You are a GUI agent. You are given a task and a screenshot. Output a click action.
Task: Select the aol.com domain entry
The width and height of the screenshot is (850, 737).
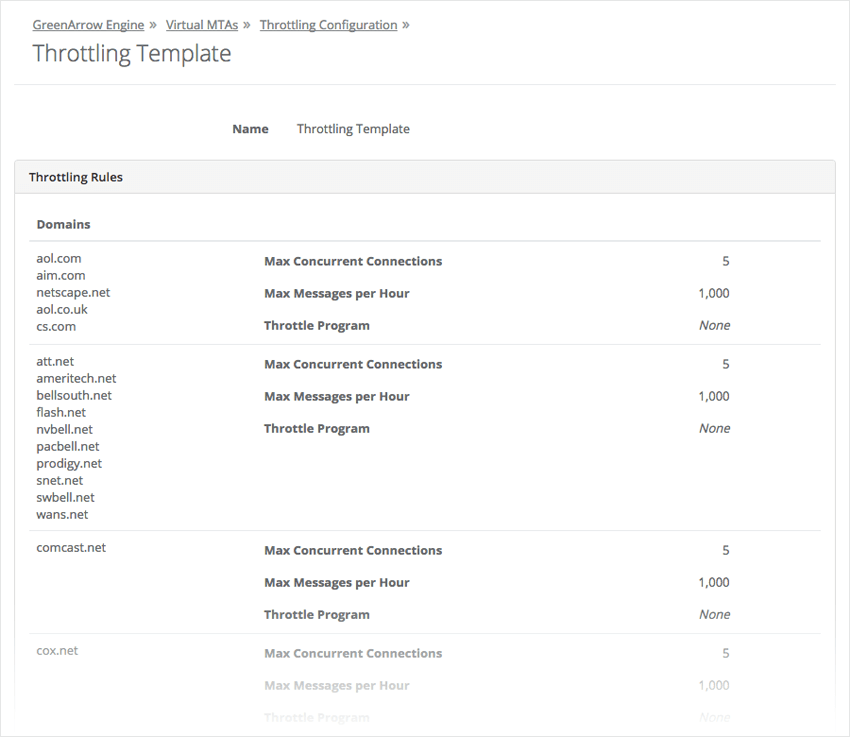[59, 258]
